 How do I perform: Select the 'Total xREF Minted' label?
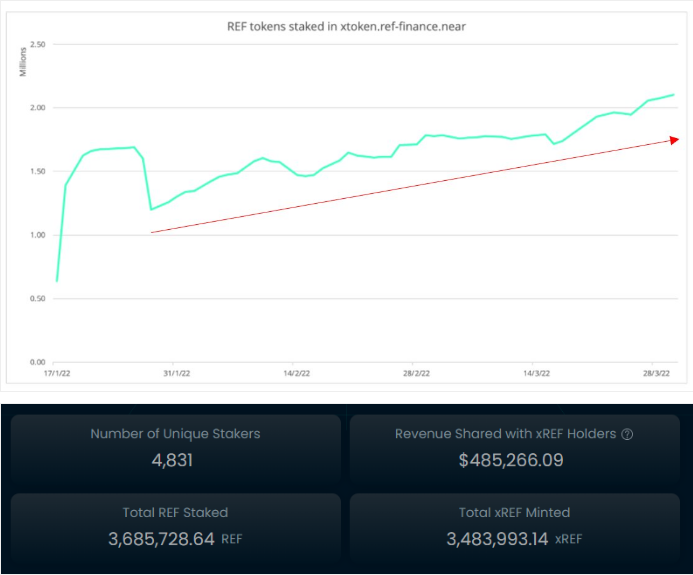click(x=514, y=513)
